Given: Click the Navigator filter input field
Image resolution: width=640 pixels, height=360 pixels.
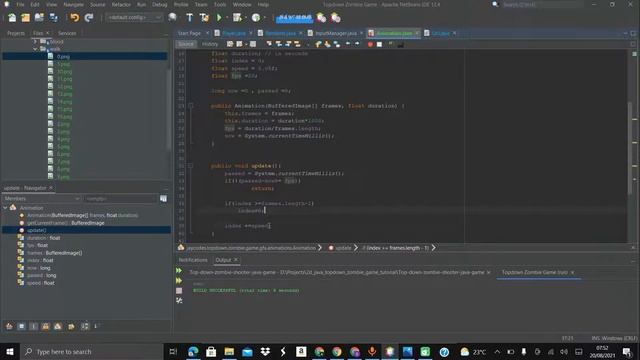Looking at the screenshot, I should pos(120,198).
